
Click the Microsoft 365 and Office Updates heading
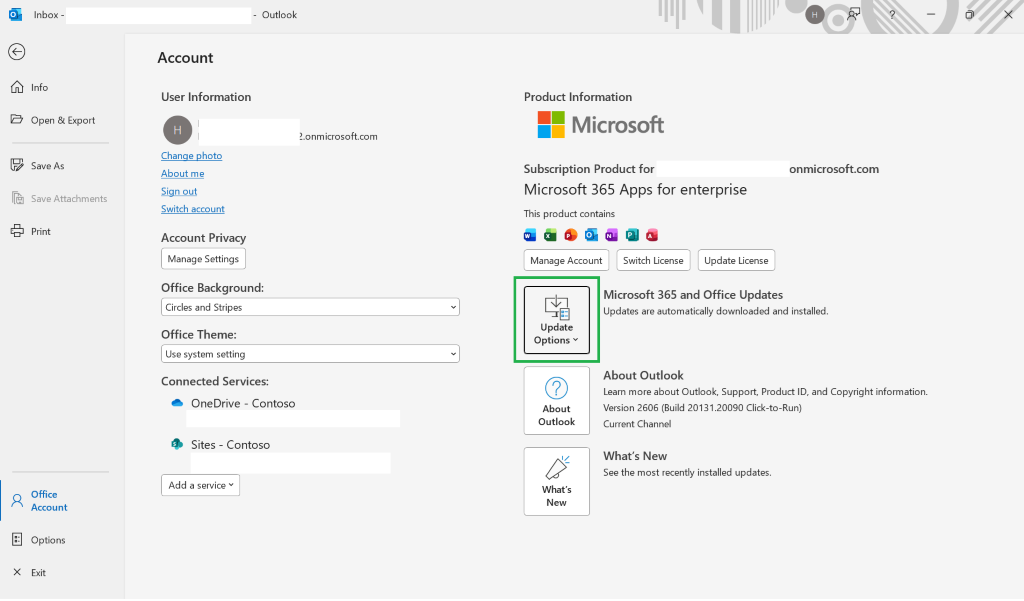tap(693, 295)
